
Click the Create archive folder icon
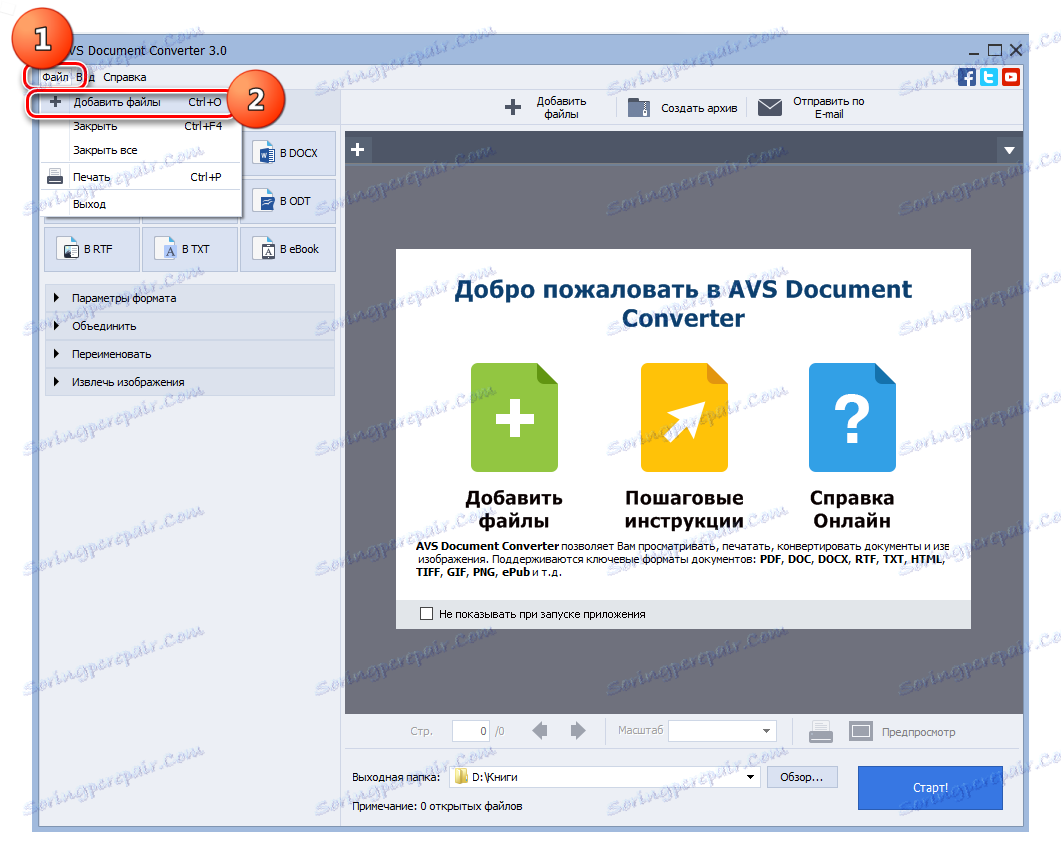tap(638, 108)
